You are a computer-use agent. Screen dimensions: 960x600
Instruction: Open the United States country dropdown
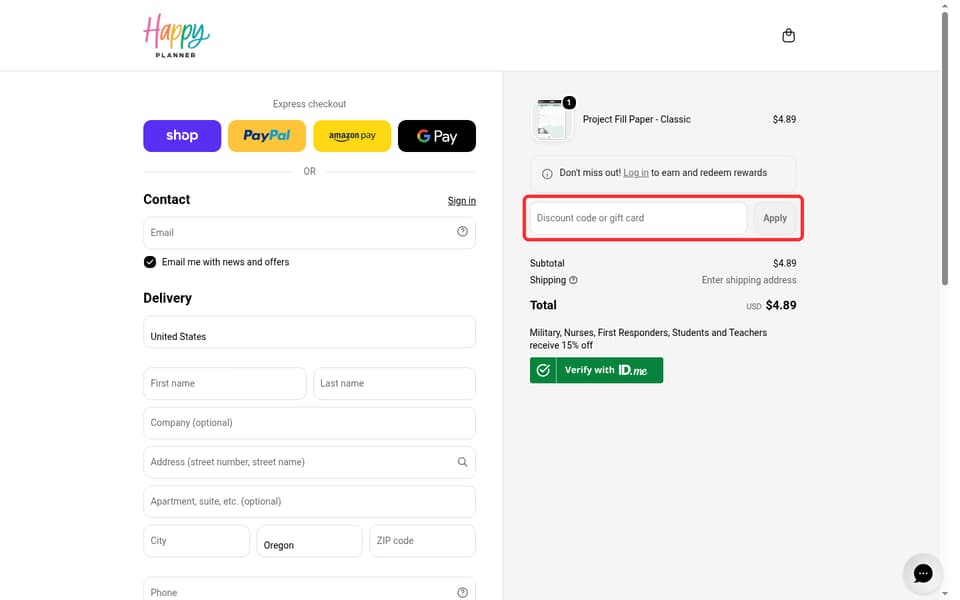(309, 332)
